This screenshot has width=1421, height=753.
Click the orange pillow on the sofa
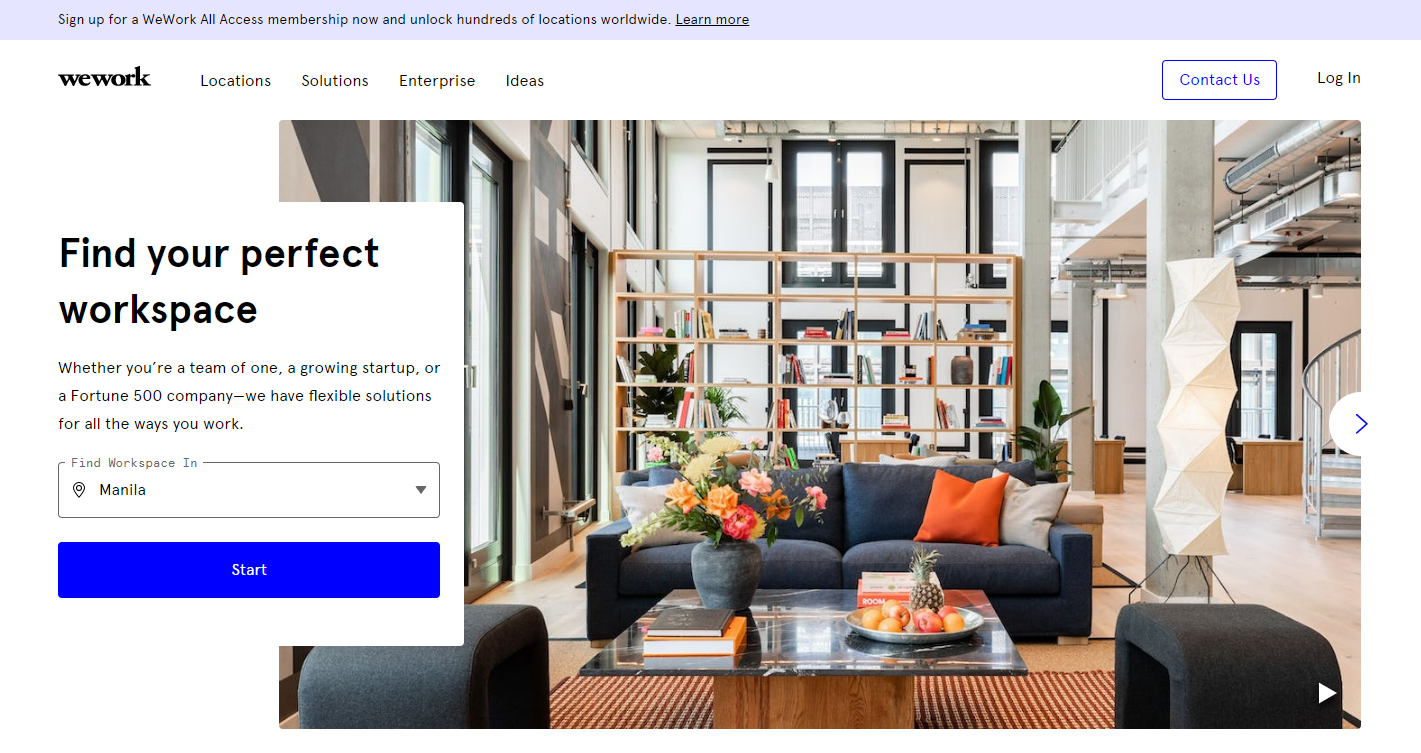[961, 507]
